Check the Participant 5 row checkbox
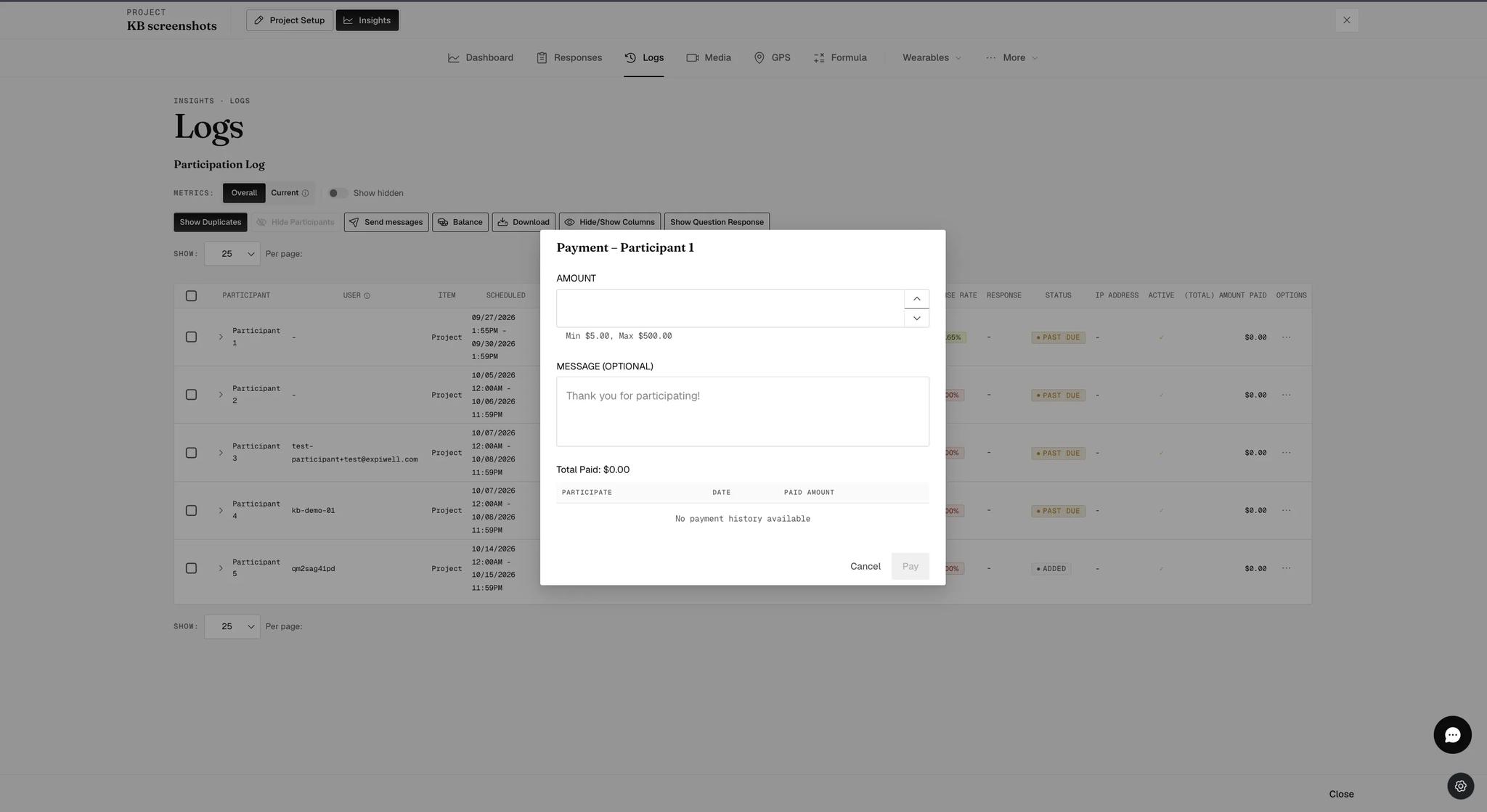Image resolution: width=1487 pixels, height=812 pixels. coord(191,568)
